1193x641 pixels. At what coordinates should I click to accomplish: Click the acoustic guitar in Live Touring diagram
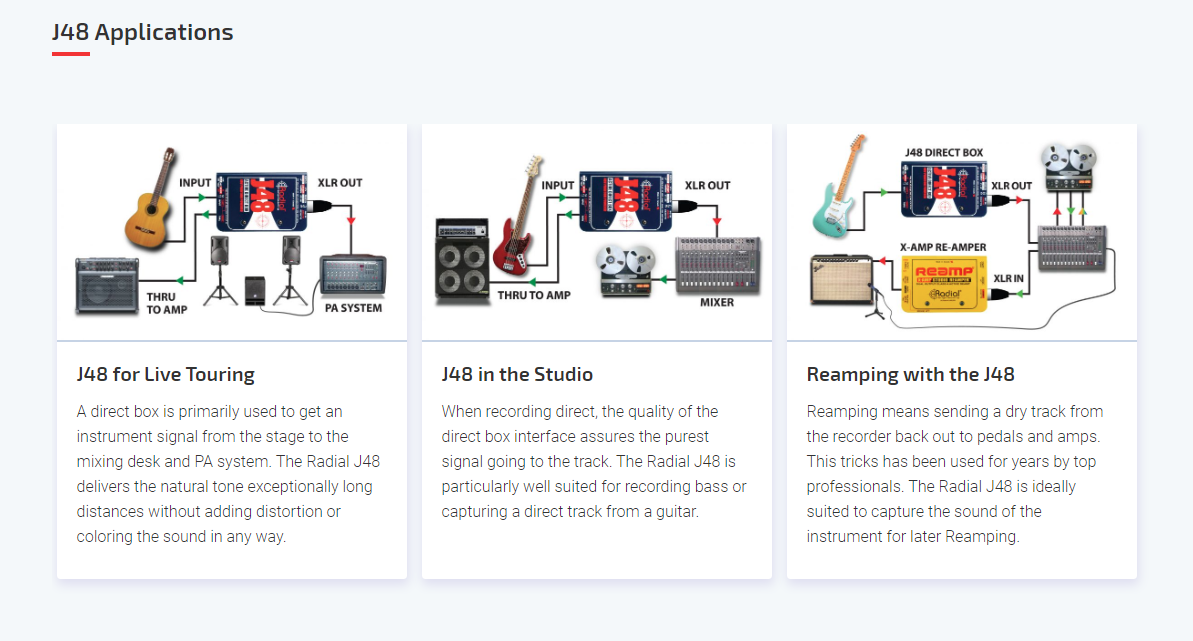151,199
